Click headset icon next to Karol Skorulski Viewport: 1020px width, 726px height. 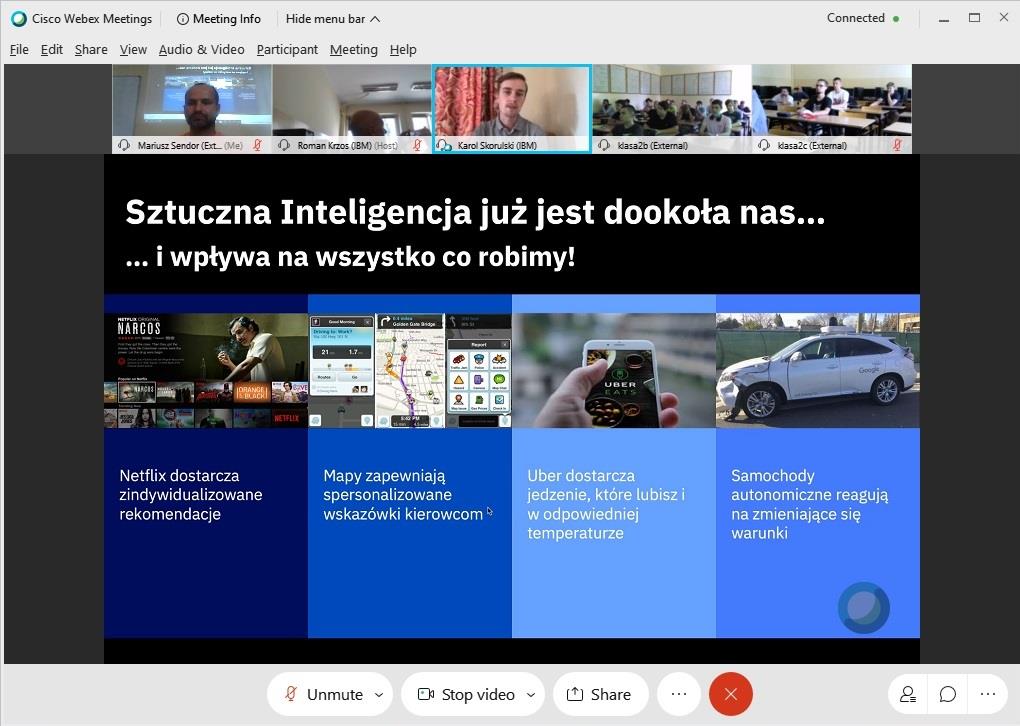[x=444, y=145]
